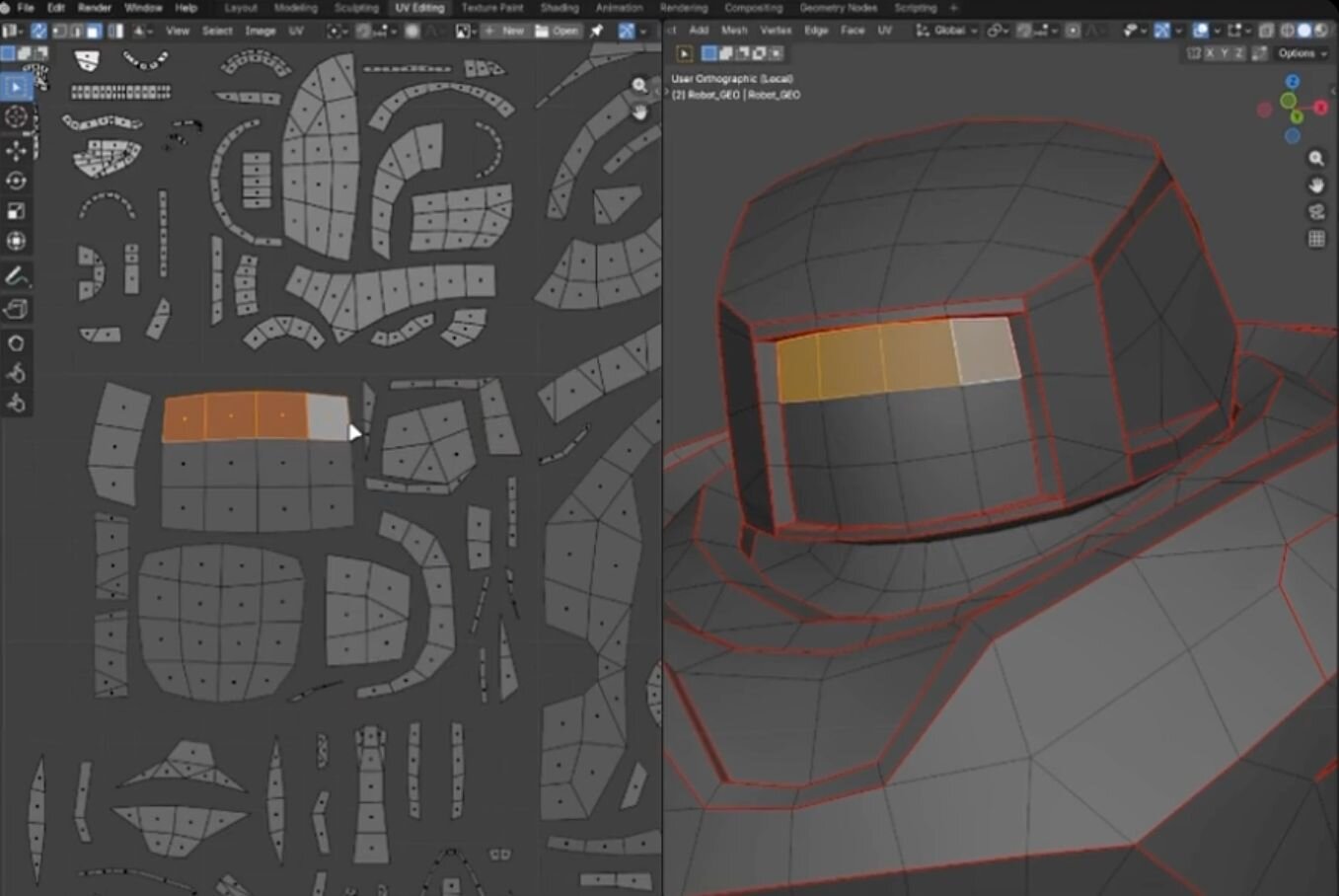This screenshot has width=1339, height=896.
Task: Click the Grab sculpt tool icon
Action: (16, 343)
